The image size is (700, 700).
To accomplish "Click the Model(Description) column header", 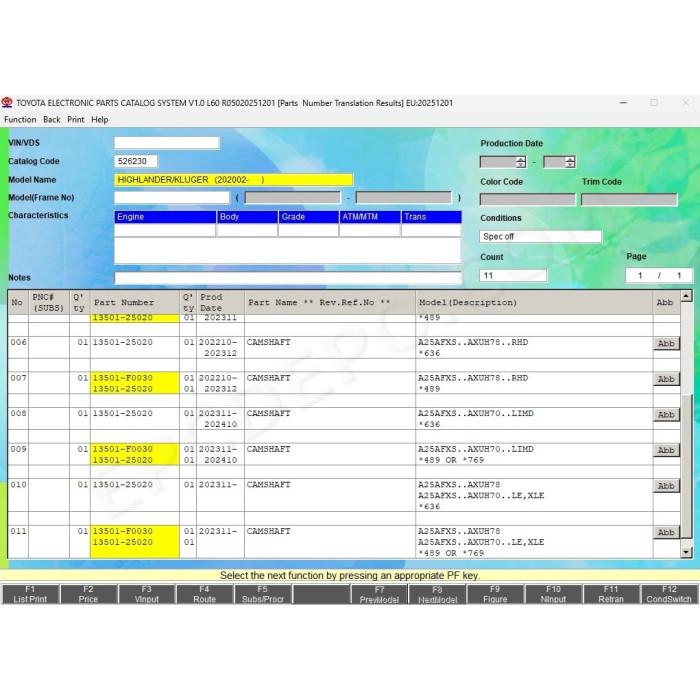I will pos(534,303).
